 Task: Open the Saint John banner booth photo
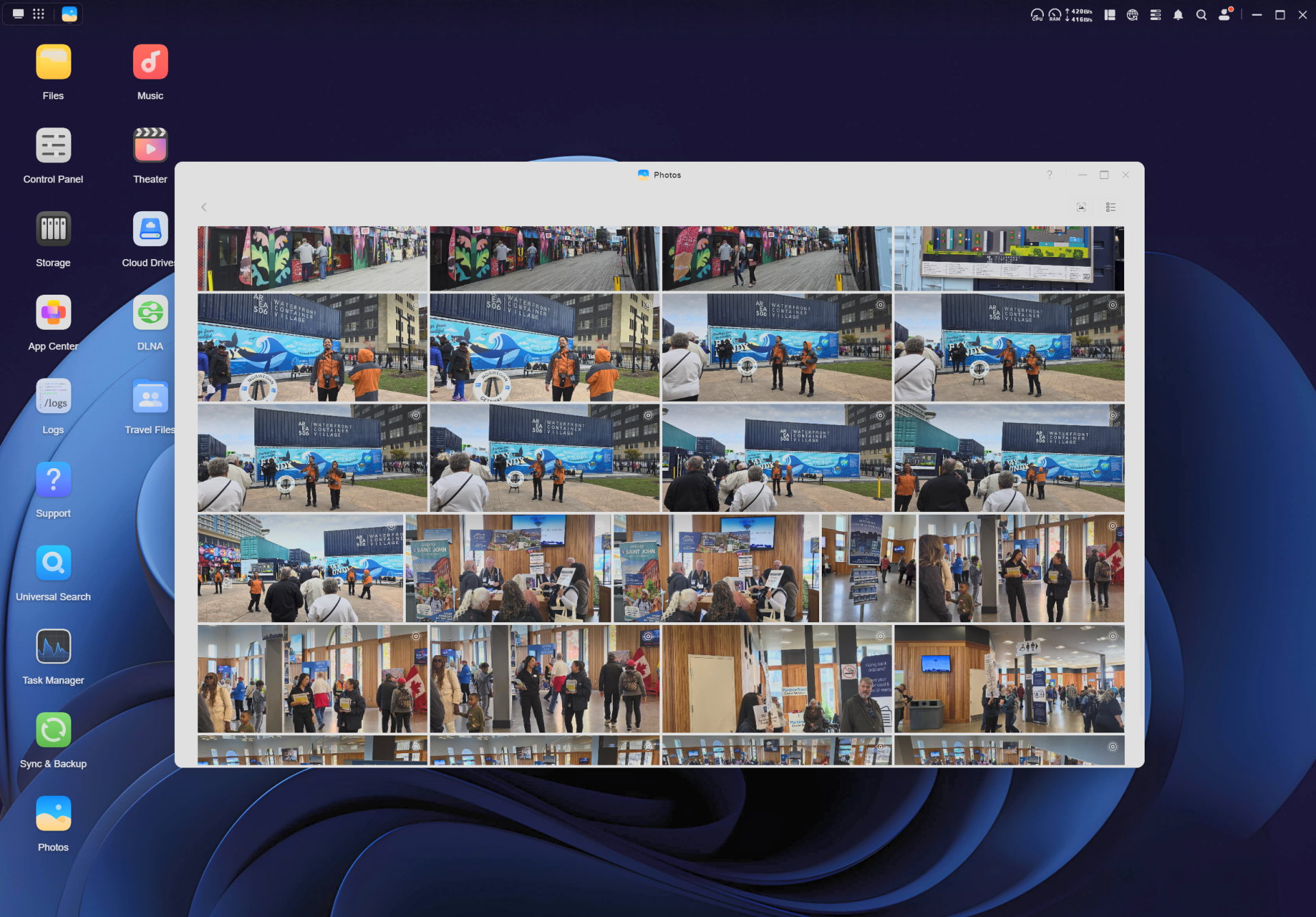click(507, 568)
